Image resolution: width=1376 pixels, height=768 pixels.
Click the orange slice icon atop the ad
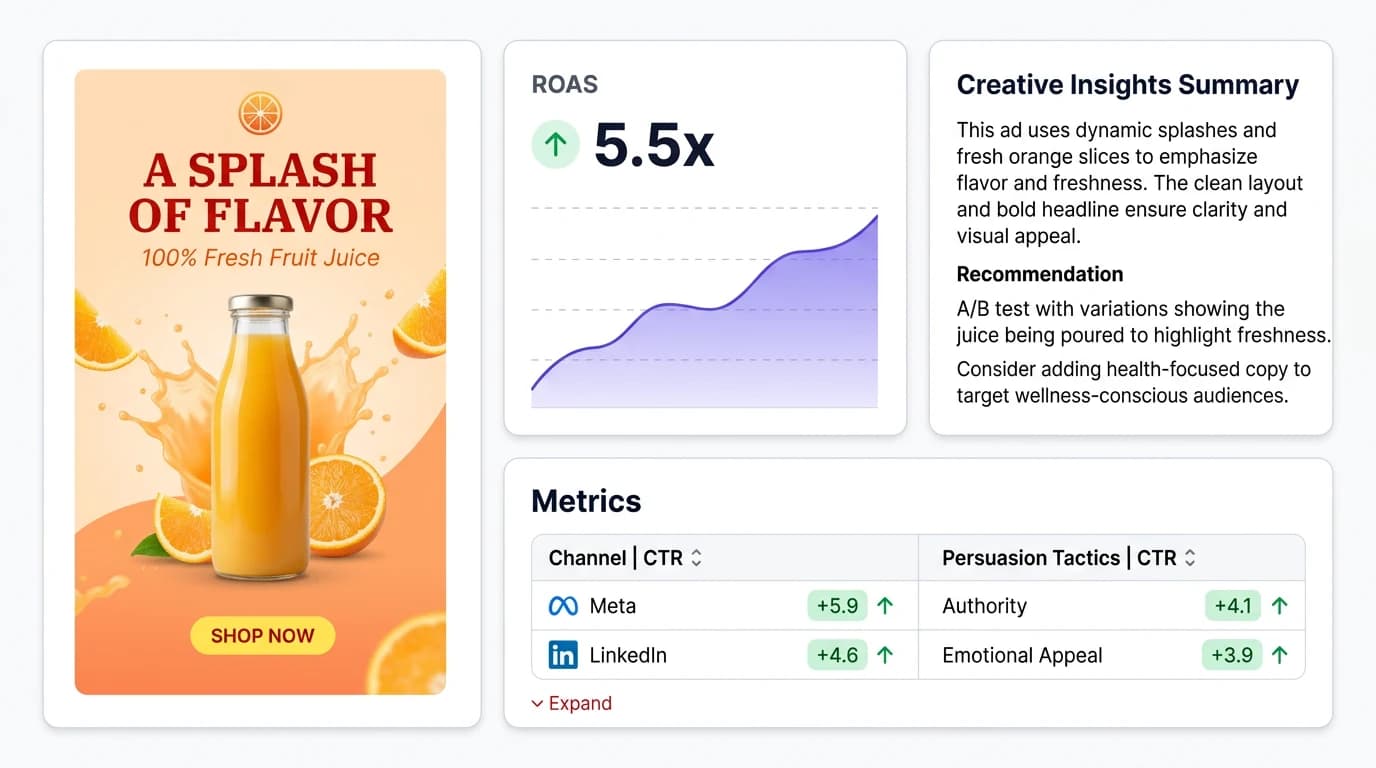click(x=262, y=112)
